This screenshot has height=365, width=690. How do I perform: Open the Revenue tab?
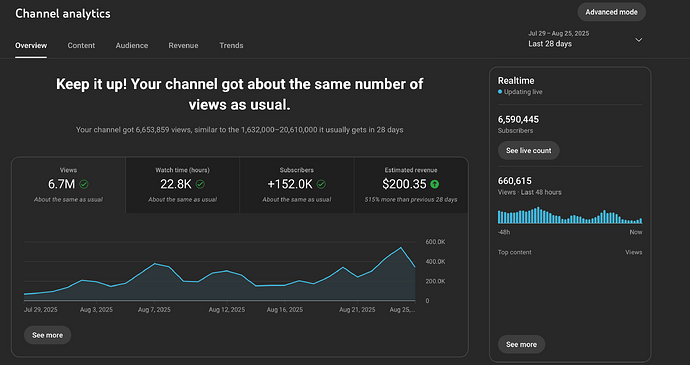[x=183, y=45]
